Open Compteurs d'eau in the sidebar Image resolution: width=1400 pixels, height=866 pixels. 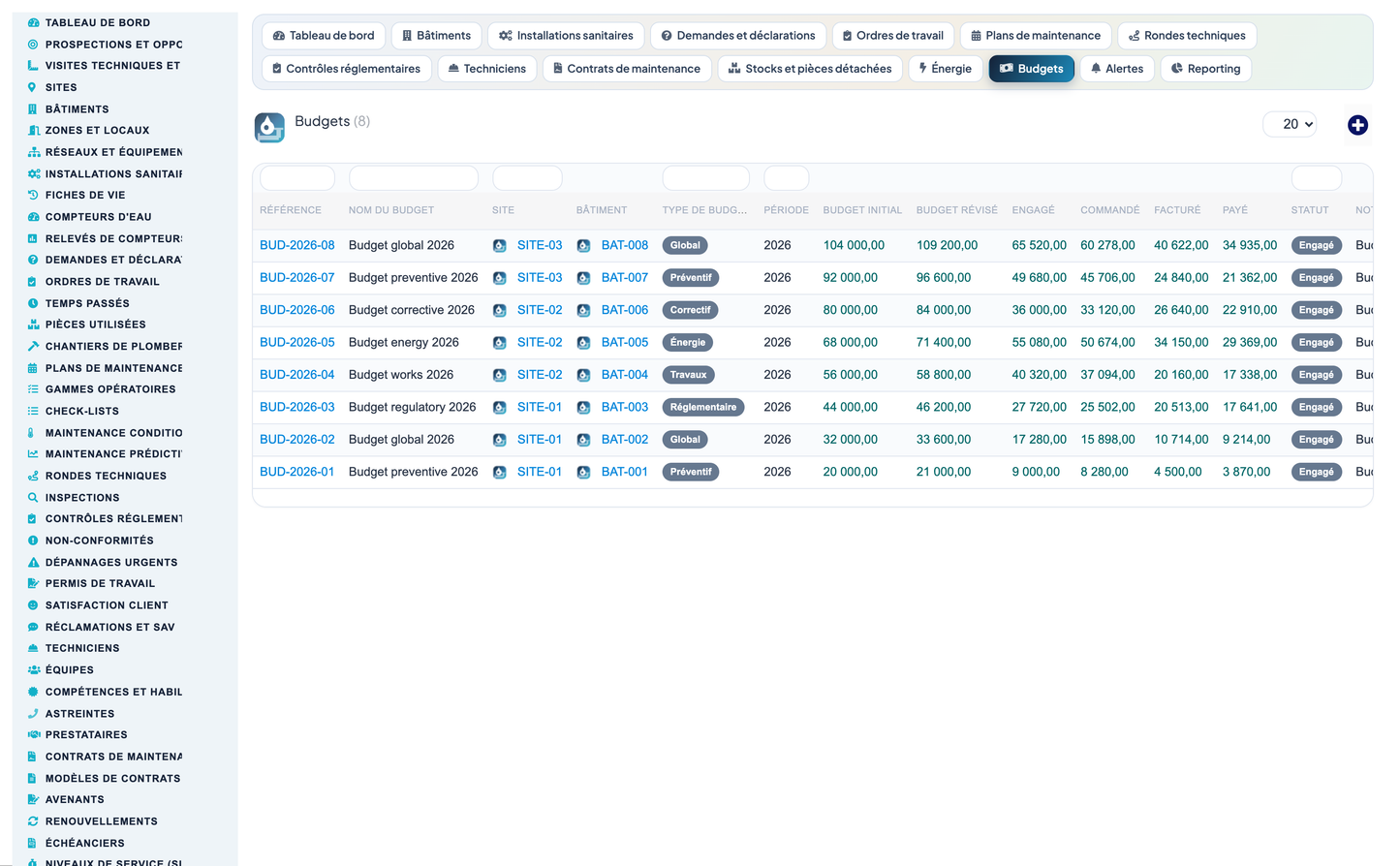click(98, 217)
